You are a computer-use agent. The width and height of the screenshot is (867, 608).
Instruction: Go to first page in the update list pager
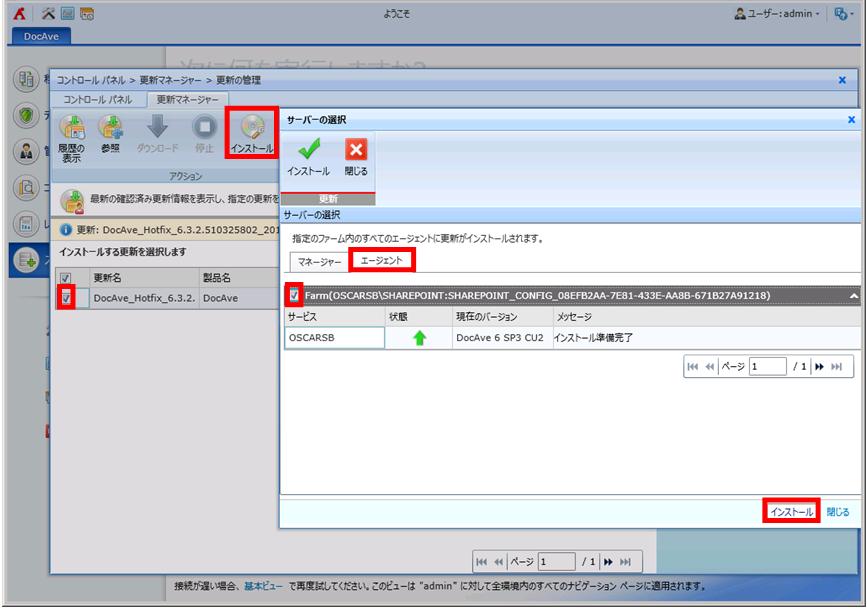click(x=482, y=562)
